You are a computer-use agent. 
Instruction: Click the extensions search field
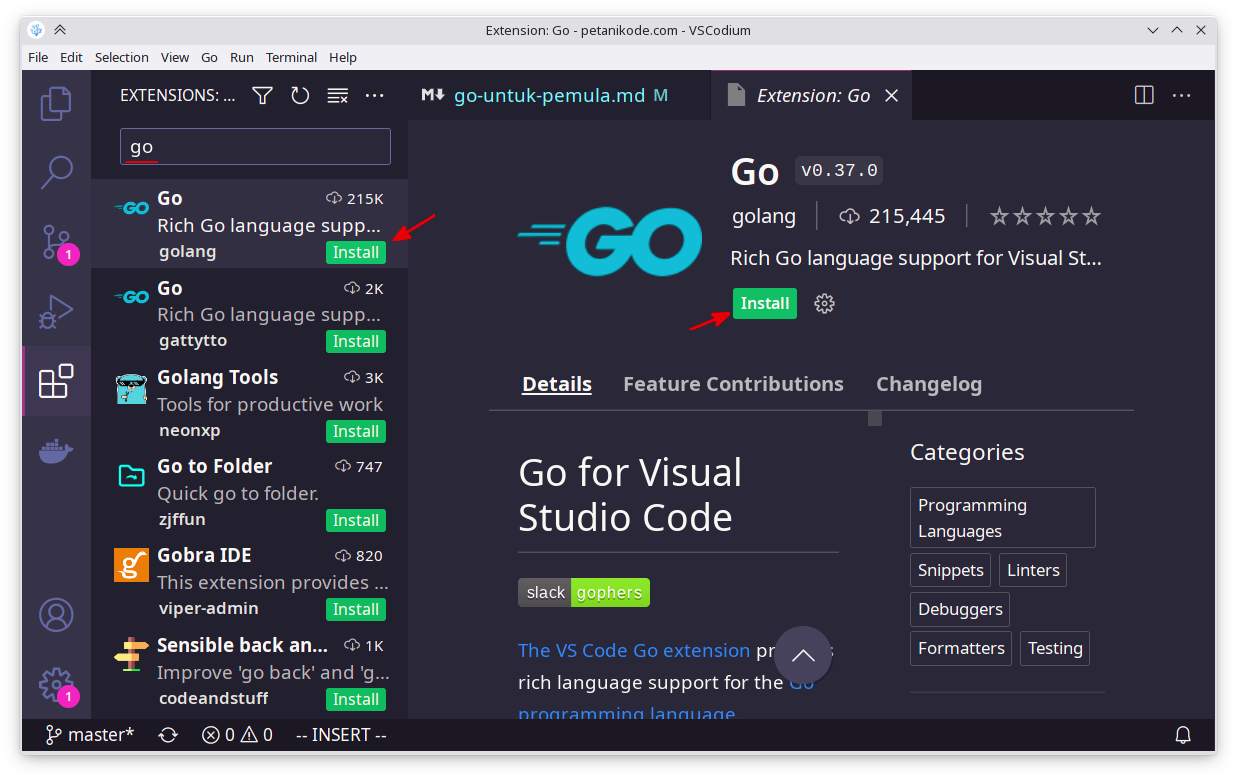pyautogui.click(x=255, y=147)
